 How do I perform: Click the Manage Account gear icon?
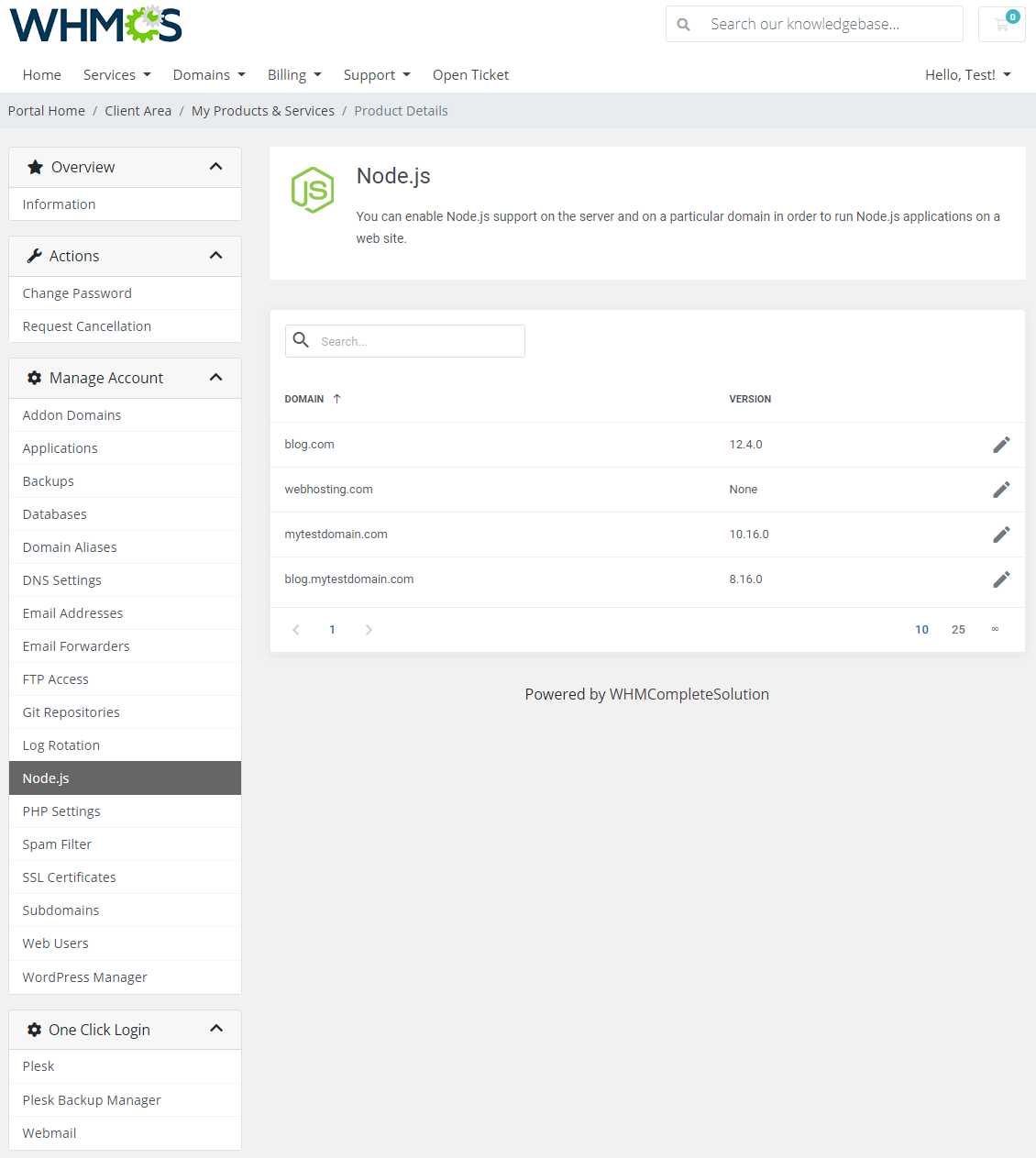pyautogui.click(x=35, y=378)
